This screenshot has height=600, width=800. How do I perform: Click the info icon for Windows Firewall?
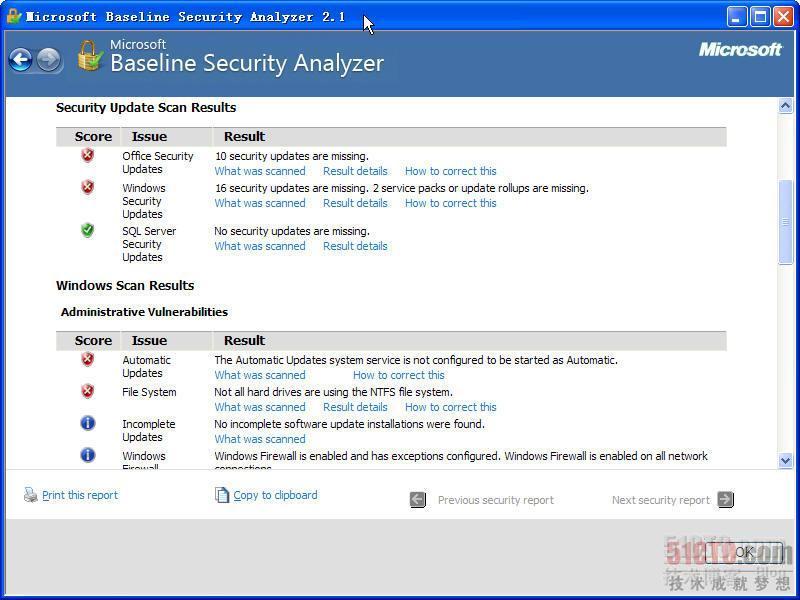(x=88, y=455)
